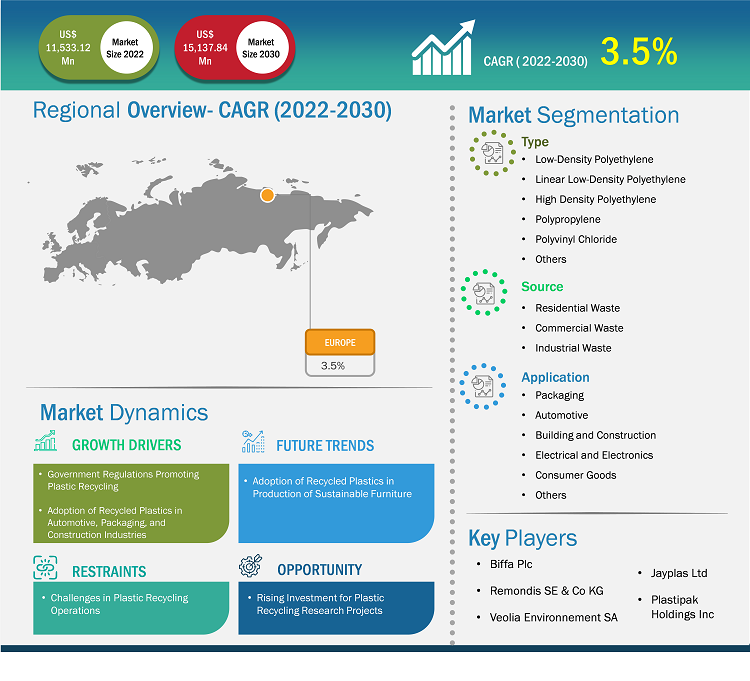
Task: Click the Opportunity gear icon
Action: tap(252, 568)
